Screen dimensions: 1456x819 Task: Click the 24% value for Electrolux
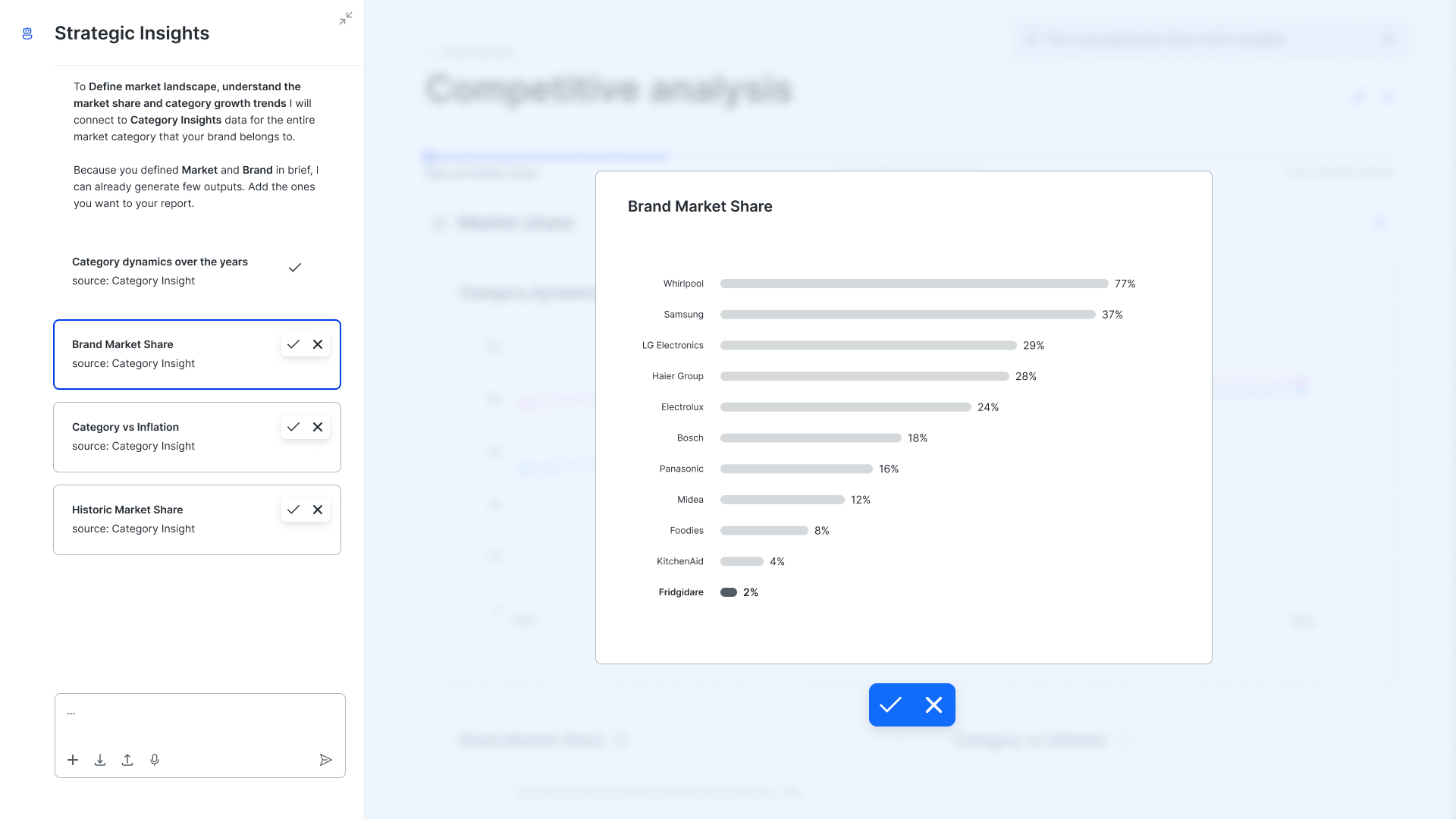pyautogui.click(x=988, y=407)
